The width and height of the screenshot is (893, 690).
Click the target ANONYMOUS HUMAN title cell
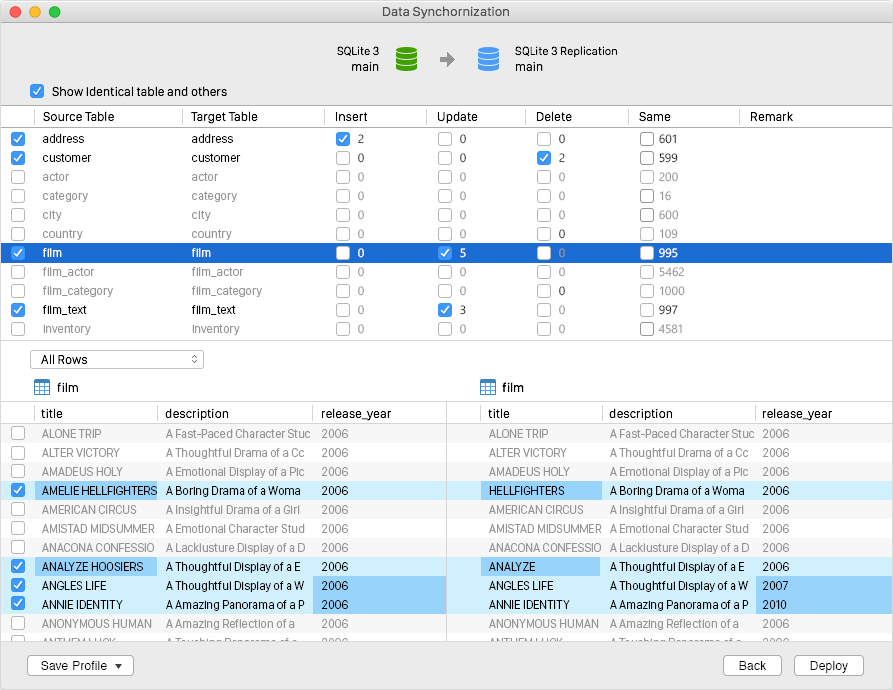[x=544, y=623]
